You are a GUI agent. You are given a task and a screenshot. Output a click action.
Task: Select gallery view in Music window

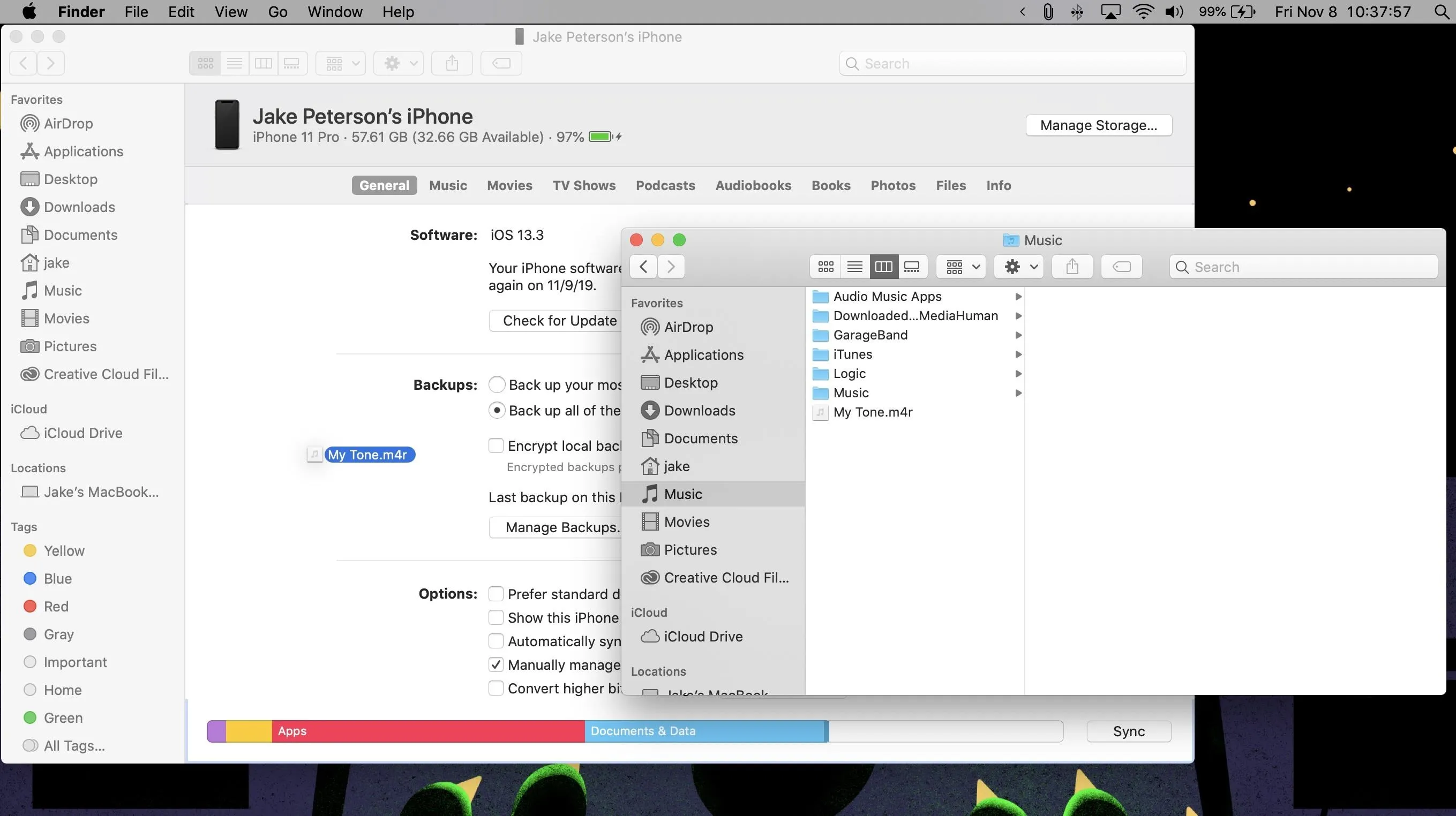[912, 267]
